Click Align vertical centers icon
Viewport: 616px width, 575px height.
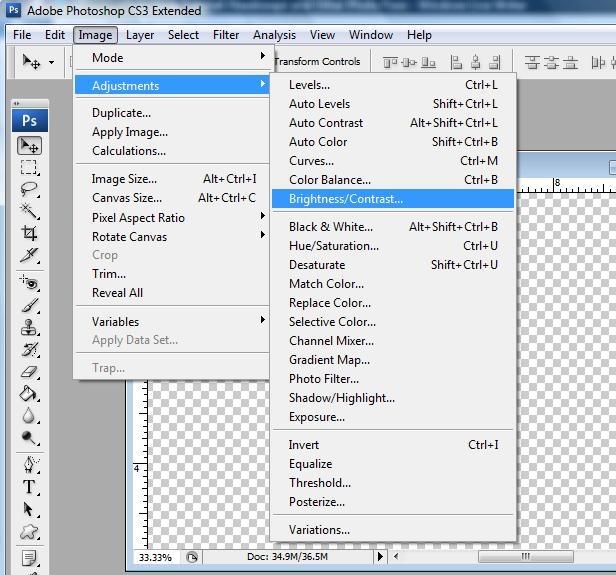[409, 62]
